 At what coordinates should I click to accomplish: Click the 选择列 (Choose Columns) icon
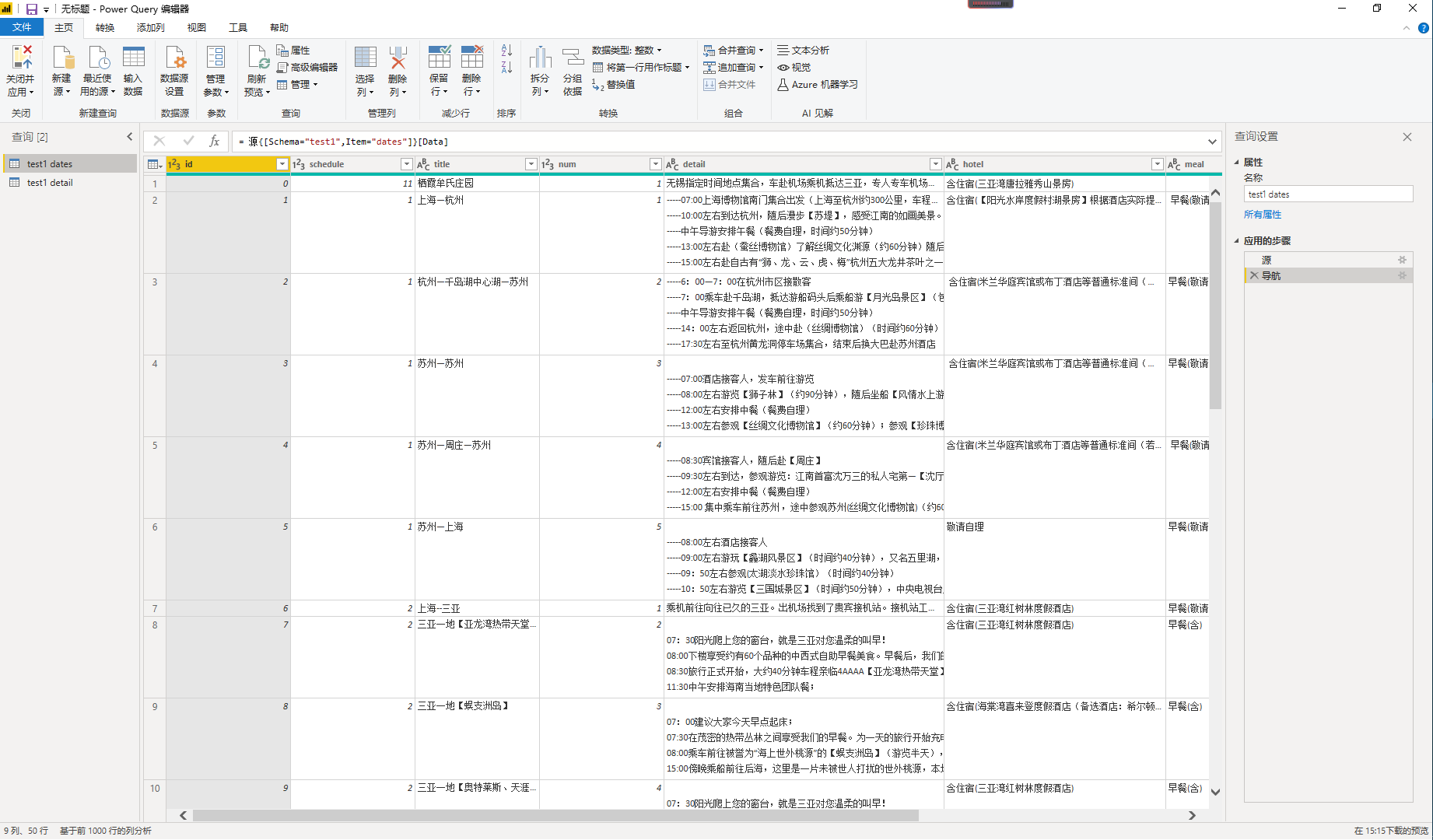click(x=365, y=58)
